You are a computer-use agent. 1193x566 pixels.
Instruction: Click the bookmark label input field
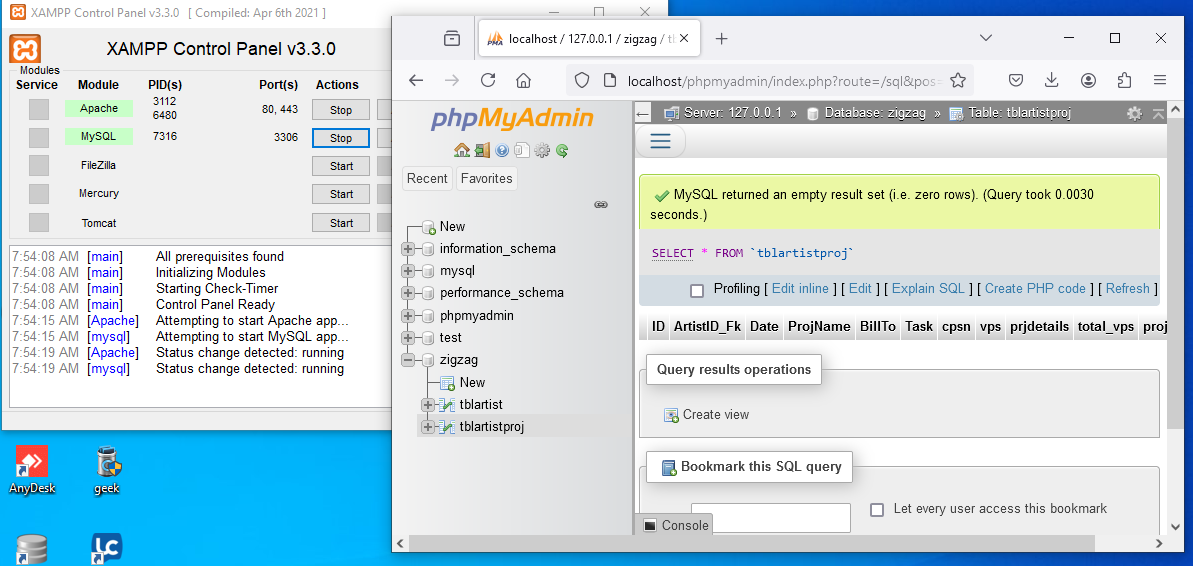pyautogui.click(x=771, y=518)
